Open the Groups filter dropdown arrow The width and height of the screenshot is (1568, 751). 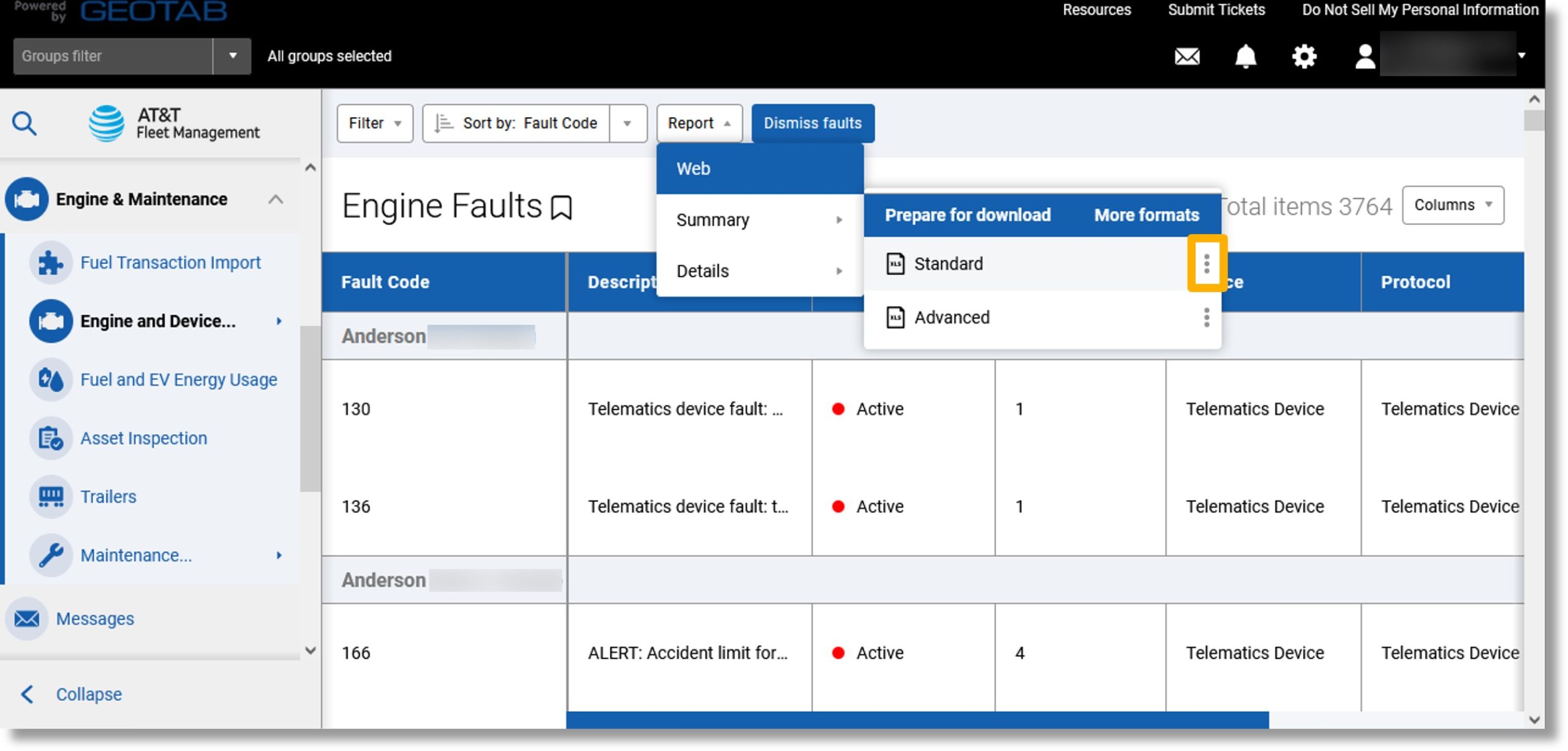point(232,56)
